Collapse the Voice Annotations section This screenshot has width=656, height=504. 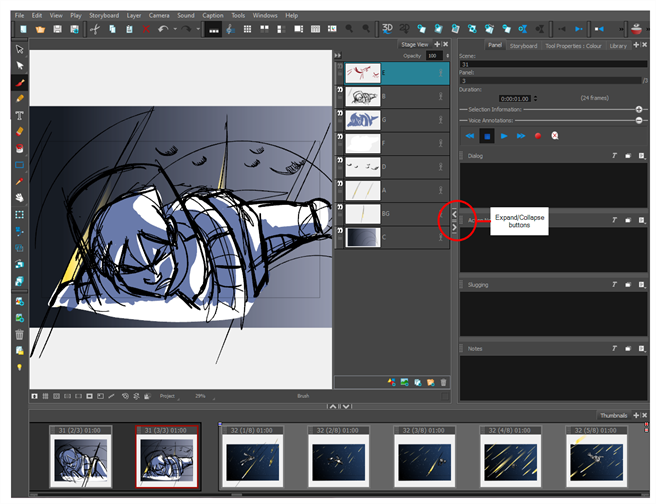click(x=639, y=120)
